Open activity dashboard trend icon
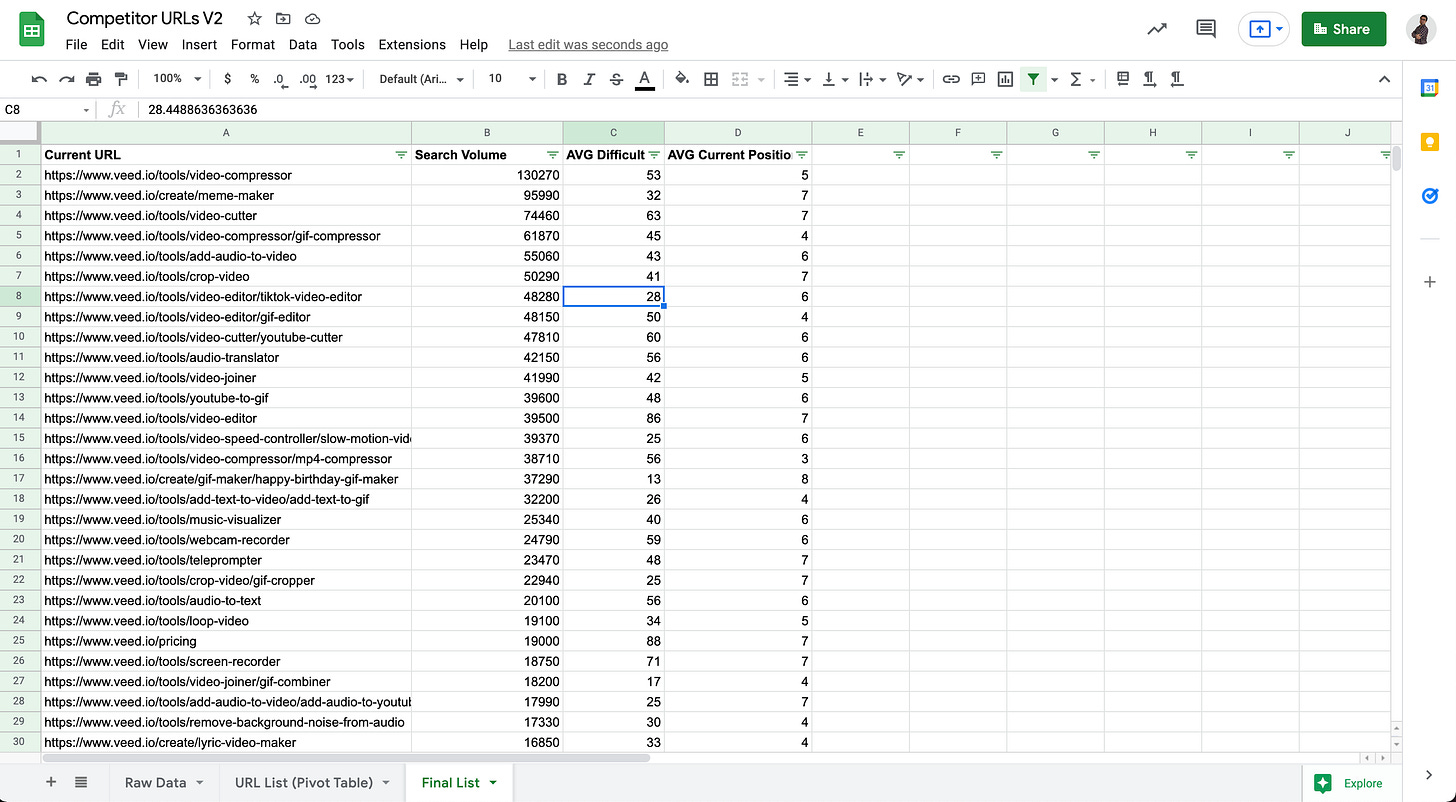Viewport: 1456px width, 802px height. click(1157, 29)
